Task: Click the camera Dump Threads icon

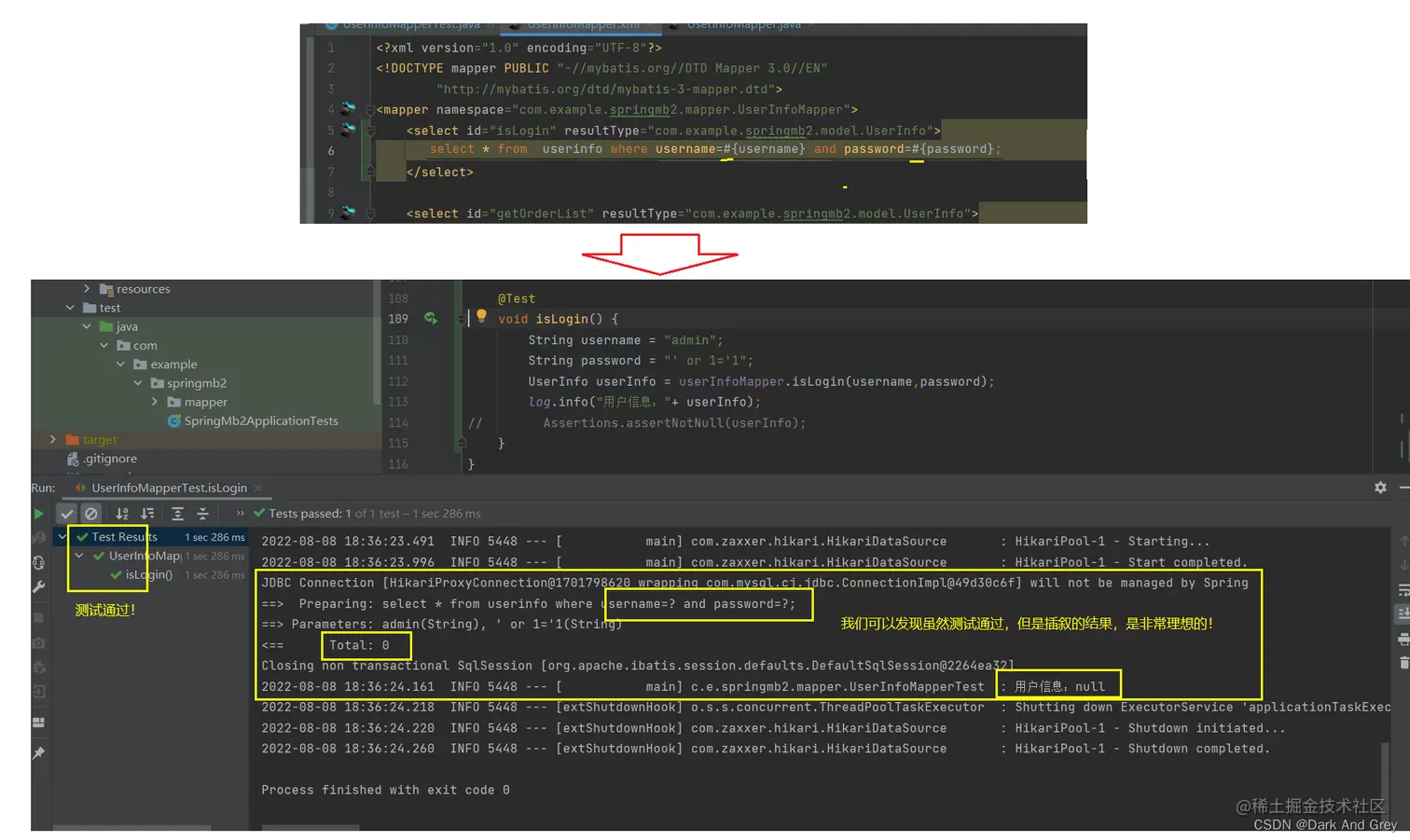Action: tap(38, 642)
